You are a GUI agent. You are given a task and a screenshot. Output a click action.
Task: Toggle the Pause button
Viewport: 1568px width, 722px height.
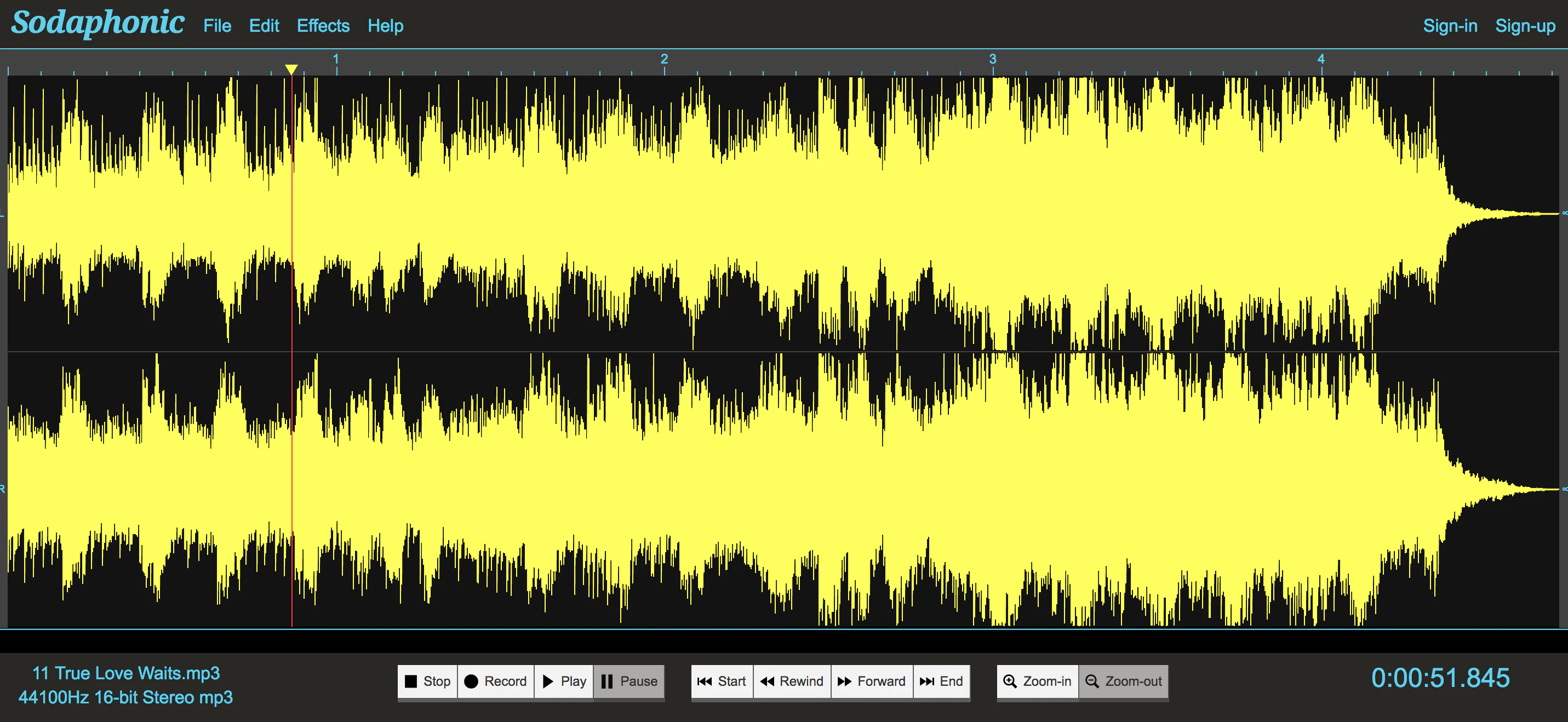point(629,681)
